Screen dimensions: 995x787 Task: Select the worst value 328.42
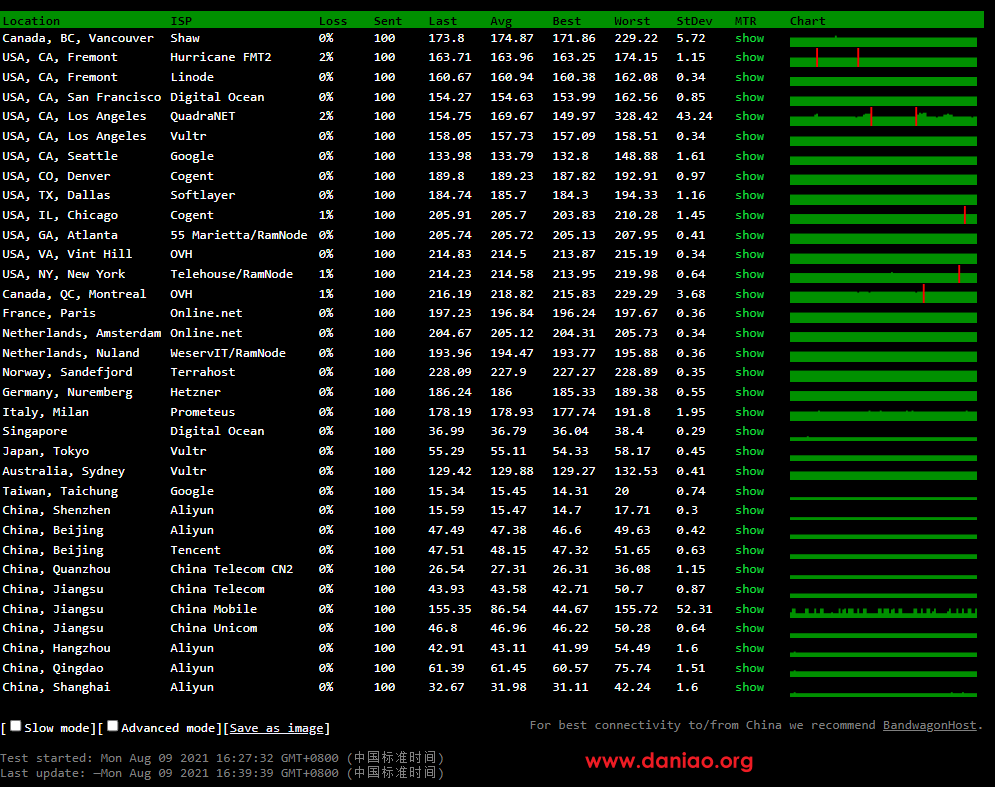(636, 116)
